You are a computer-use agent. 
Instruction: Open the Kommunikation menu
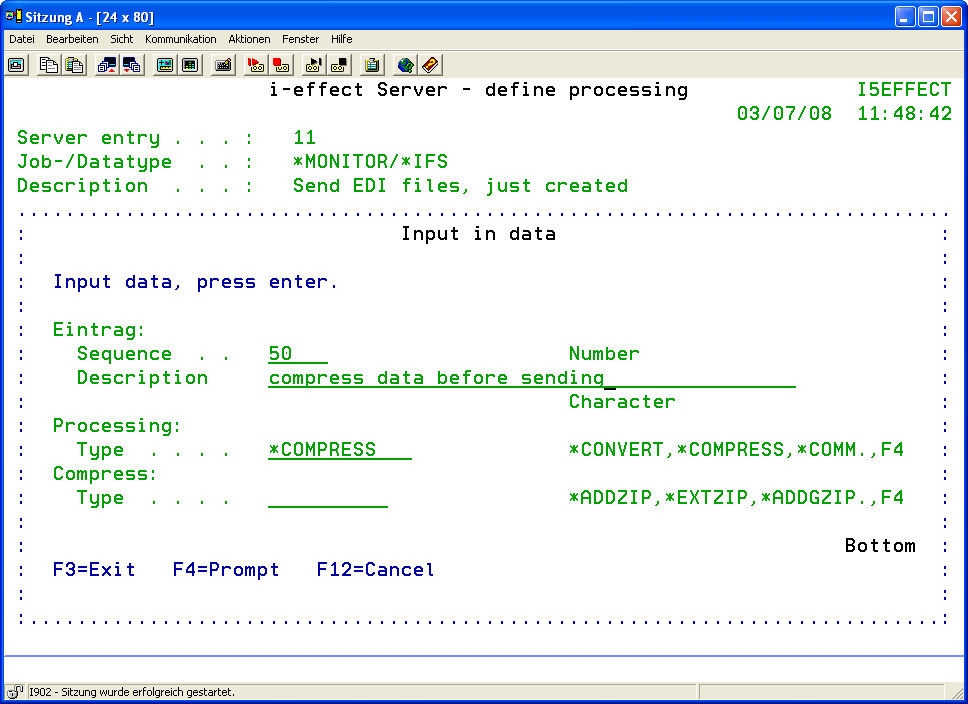180,39
